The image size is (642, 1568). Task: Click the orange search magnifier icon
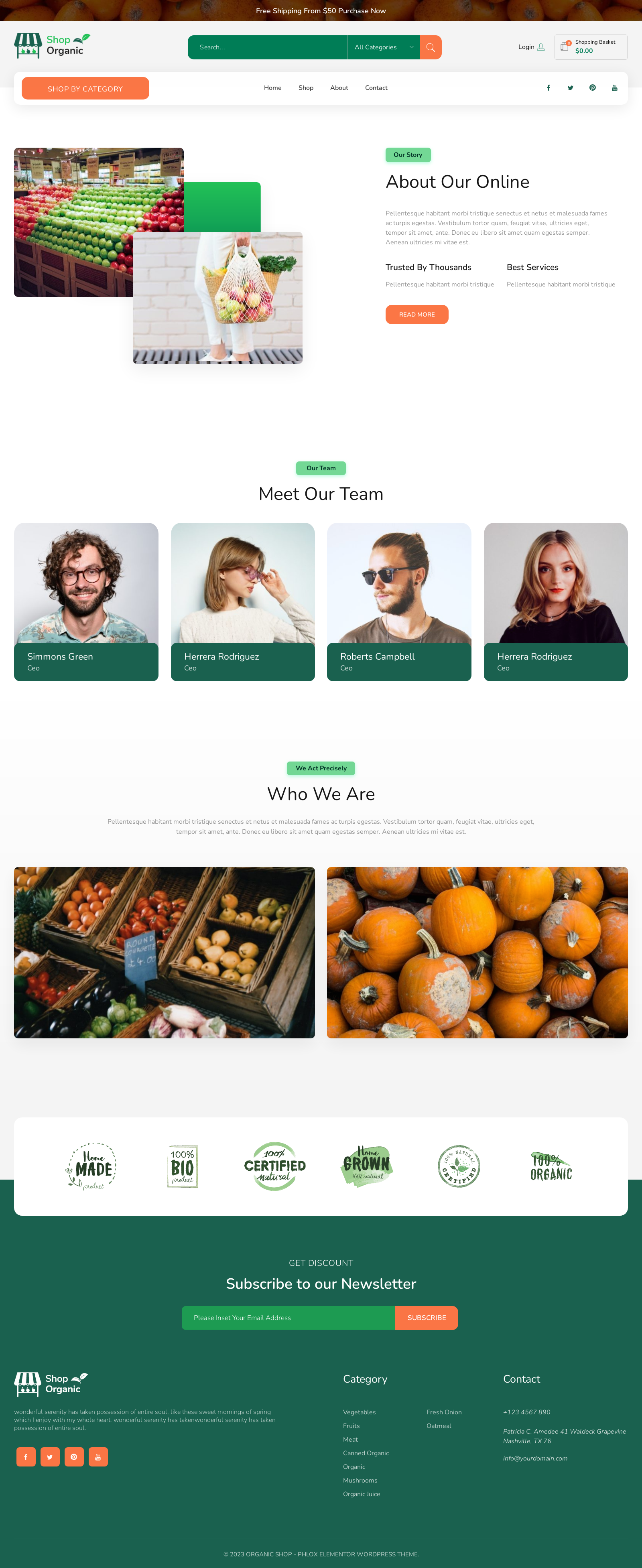[x=430, y=47]
